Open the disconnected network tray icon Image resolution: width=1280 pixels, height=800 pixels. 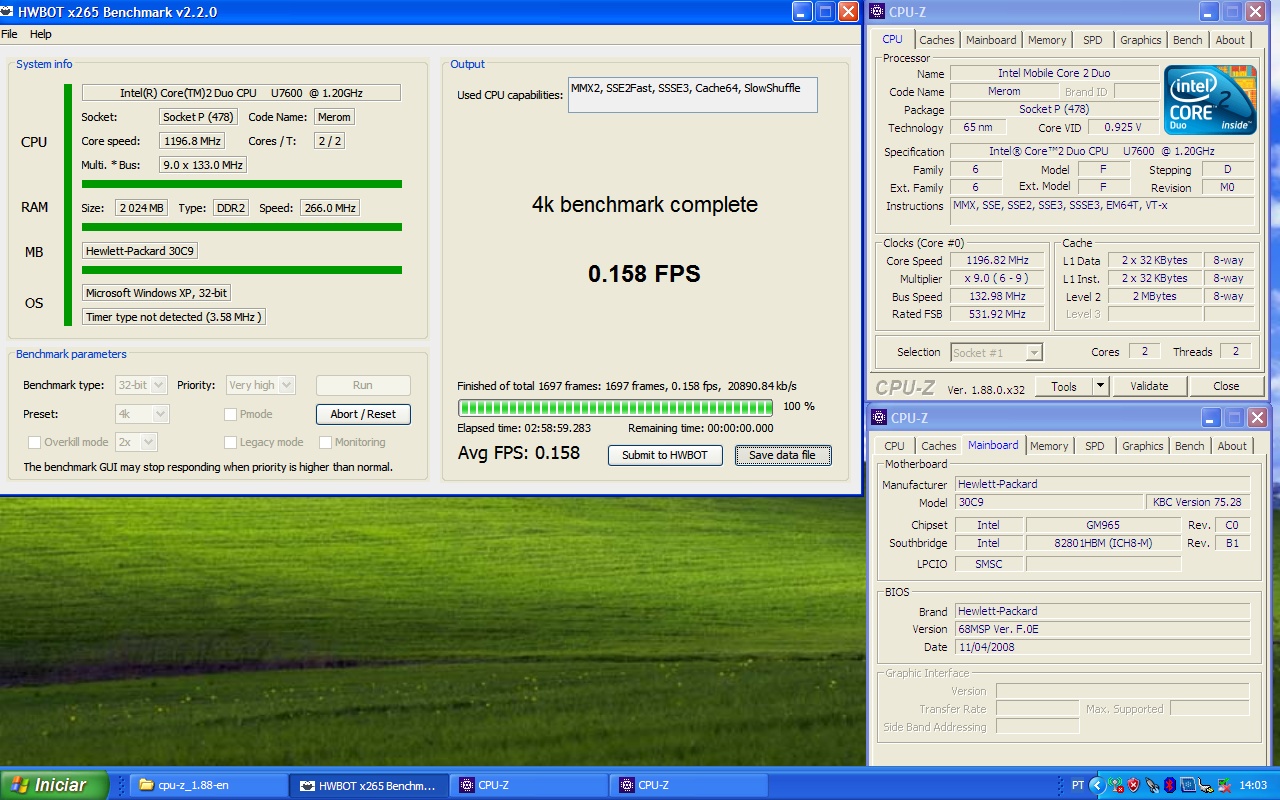[1223, 786]
